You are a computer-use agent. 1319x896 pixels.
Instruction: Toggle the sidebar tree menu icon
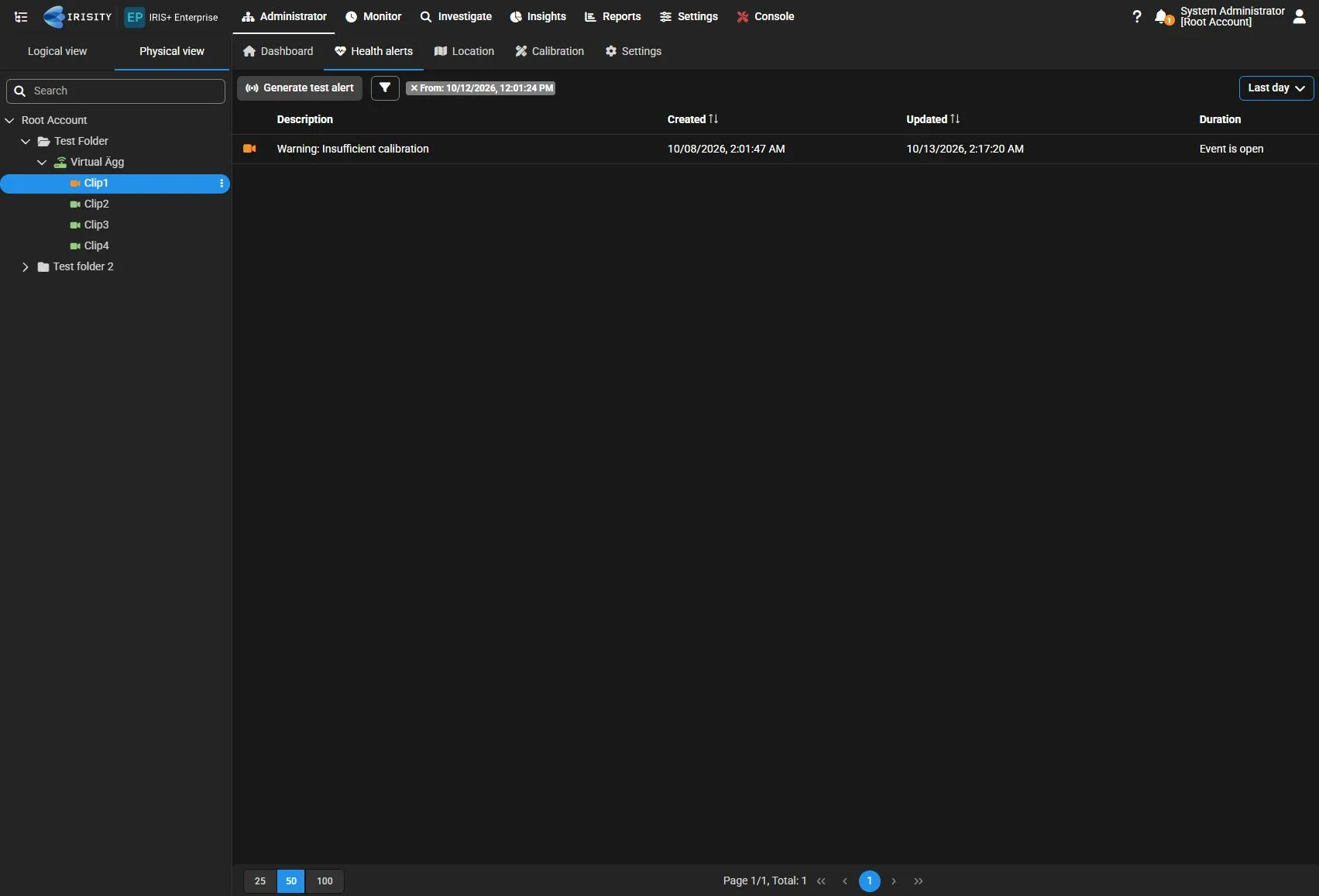tap(21, 16)
